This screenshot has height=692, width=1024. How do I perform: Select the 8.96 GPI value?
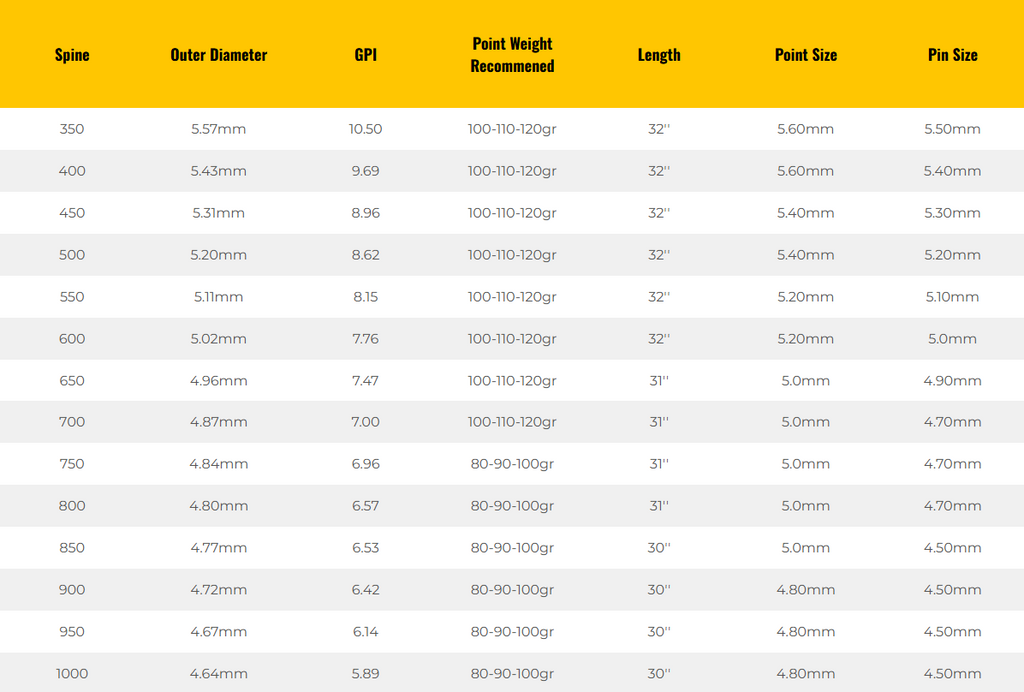tap(366, 213)
